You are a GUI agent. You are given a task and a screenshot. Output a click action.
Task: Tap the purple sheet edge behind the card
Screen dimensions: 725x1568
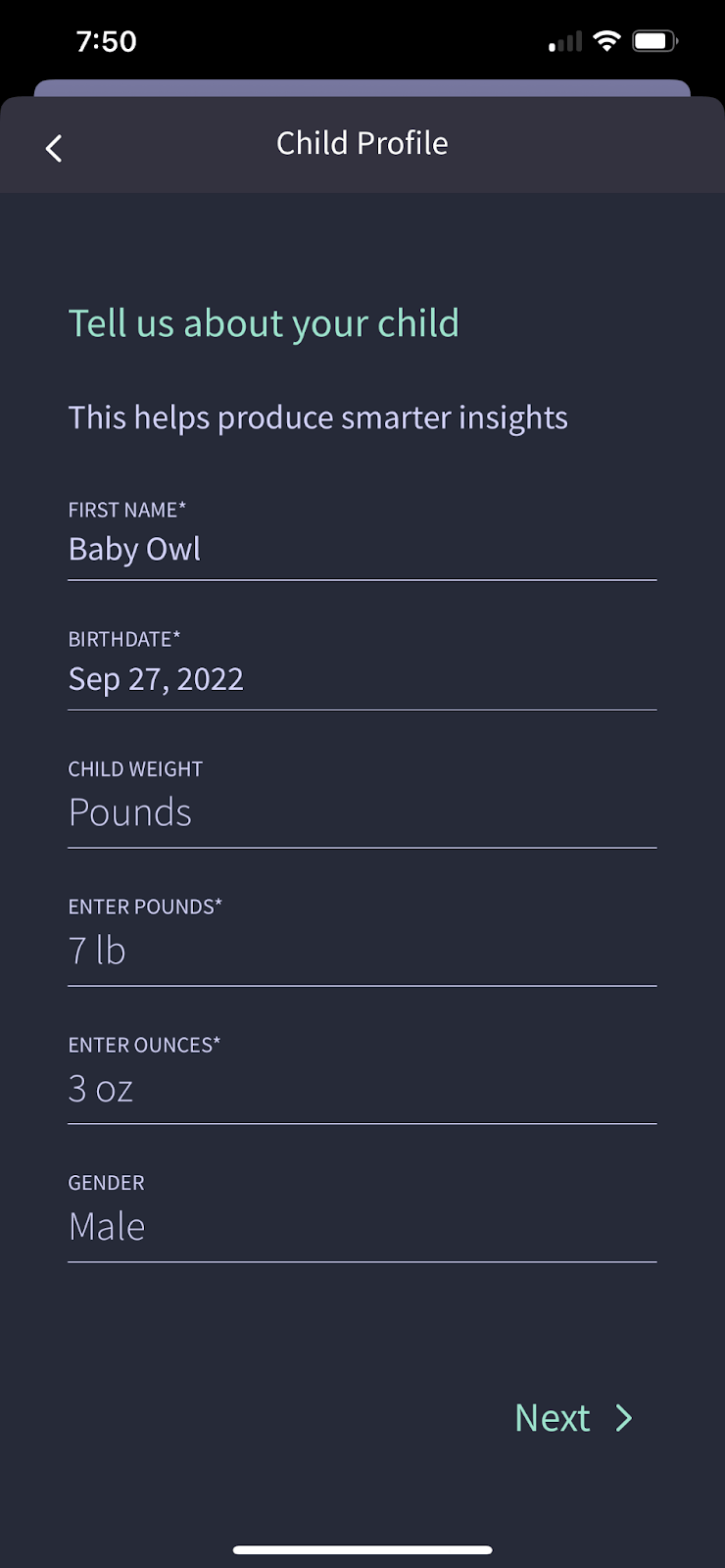coord(362,88)
